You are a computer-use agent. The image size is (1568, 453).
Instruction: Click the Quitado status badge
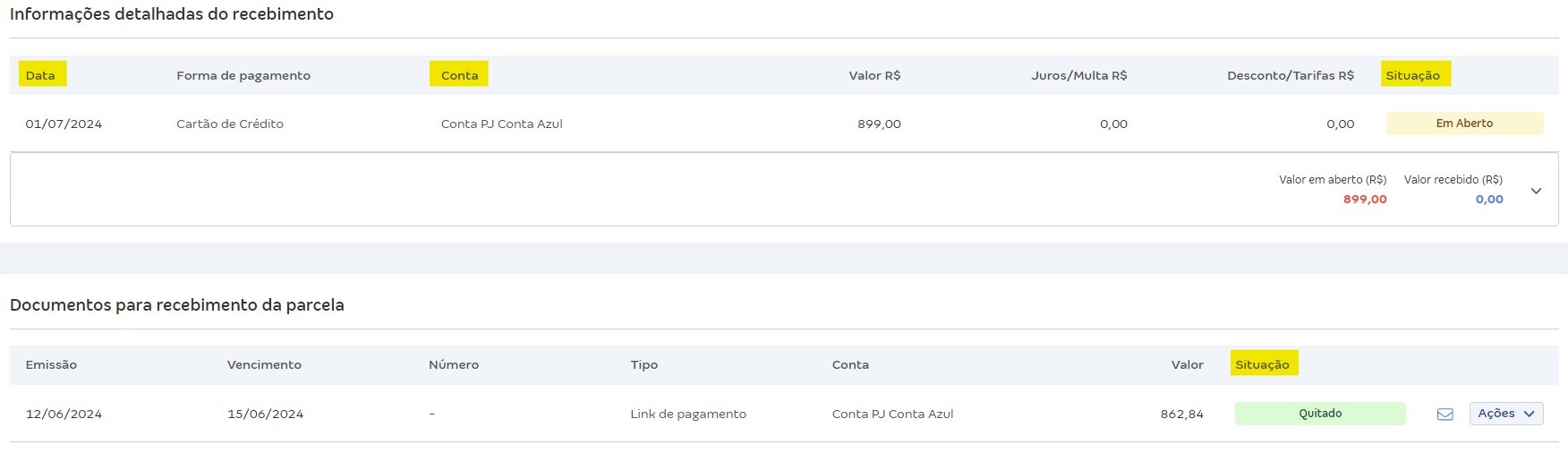tap(1320, 414)
